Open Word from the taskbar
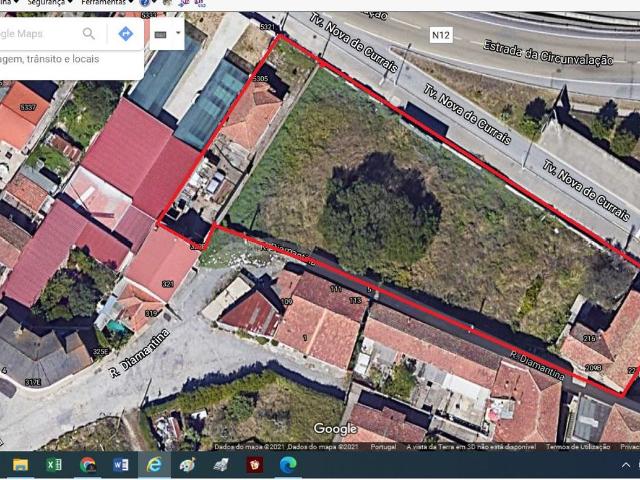 (x=121, y=464)
